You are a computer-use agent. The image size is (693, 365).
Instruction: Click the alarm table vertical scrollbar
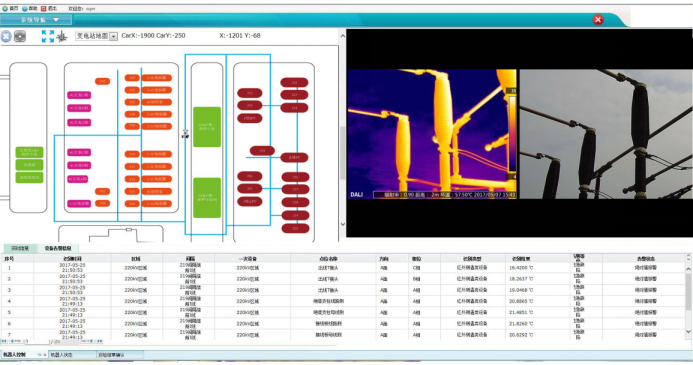(689, 300)
